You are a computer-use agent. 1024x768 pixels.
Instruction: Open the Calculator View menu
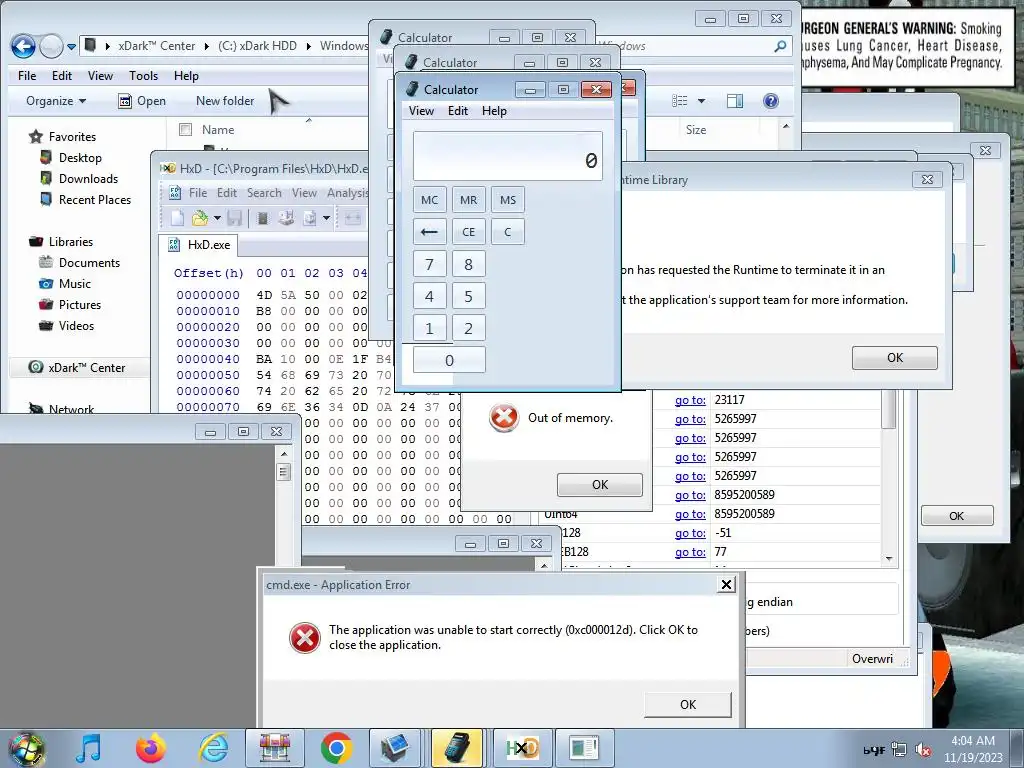(421, 111)
